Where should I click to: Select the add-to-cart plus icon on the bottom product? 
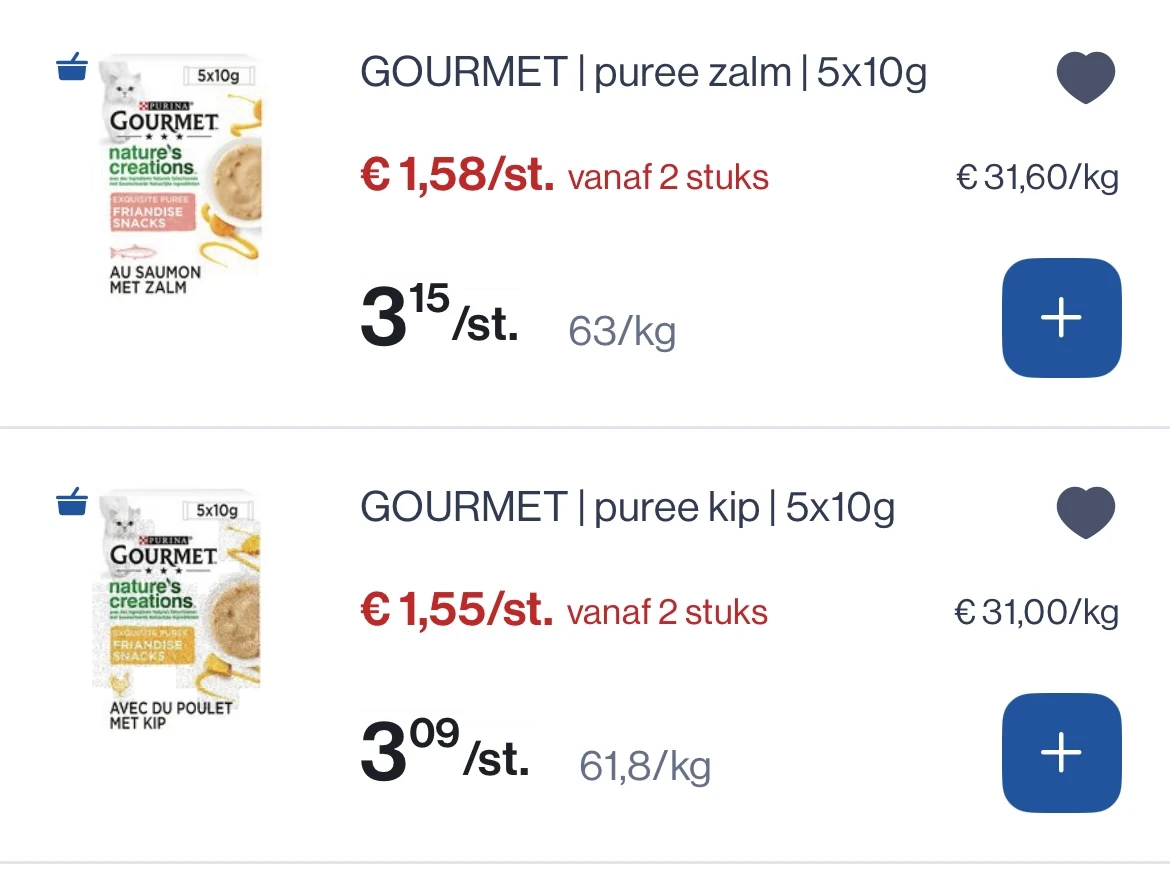tap(1061, 753)
